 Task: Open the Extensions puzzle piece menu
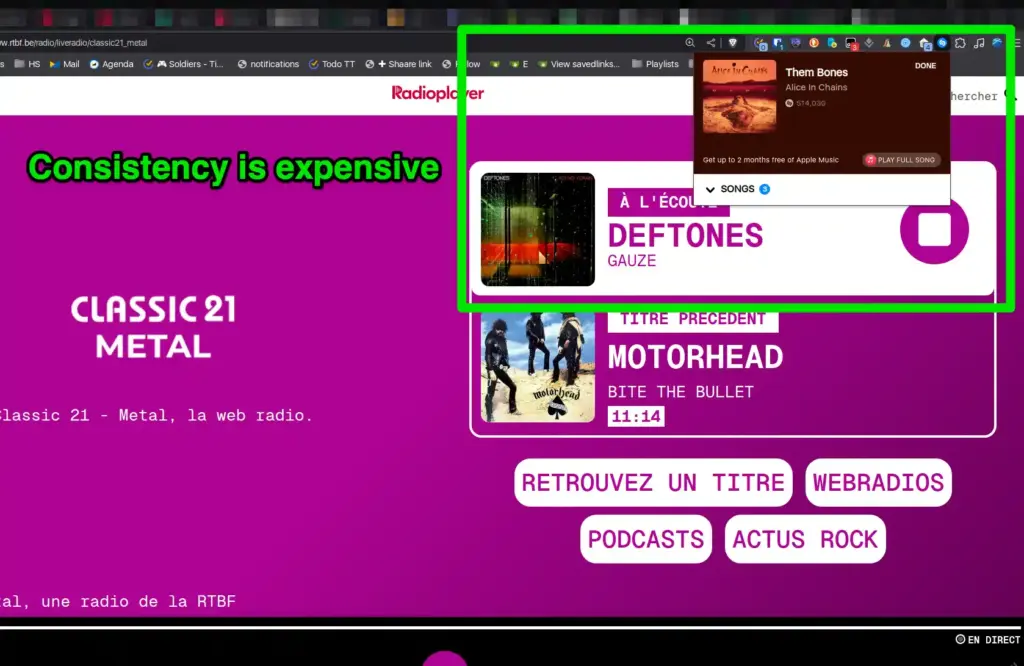(960, 43)
